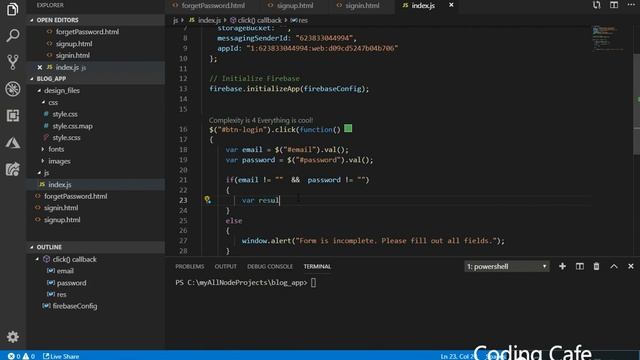Screen dimensions: 640x360
Task: Create a new terminal with plus icon
Action: [x=562, y=266]
